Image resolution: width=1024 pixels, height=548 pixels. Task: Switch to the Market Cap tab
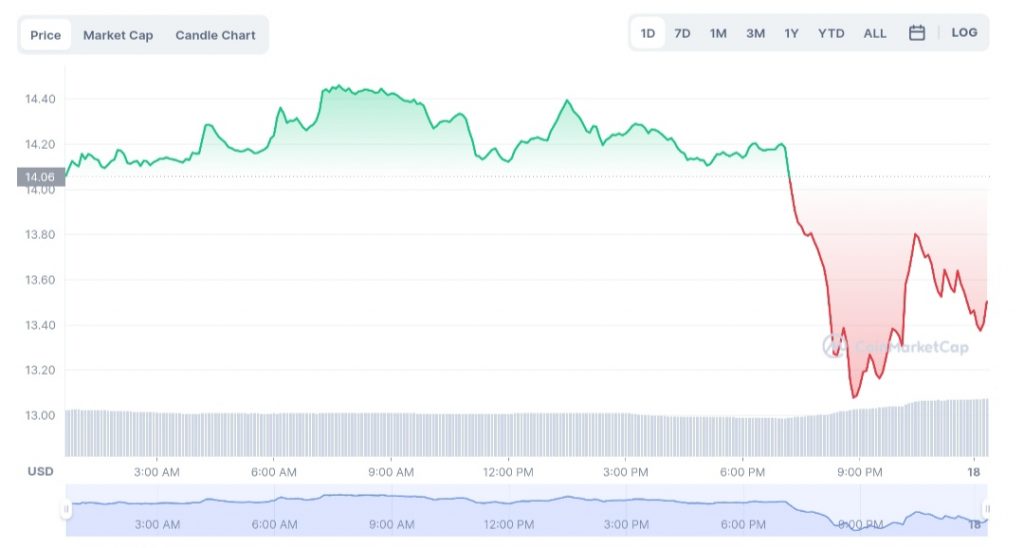click(118, 35)
